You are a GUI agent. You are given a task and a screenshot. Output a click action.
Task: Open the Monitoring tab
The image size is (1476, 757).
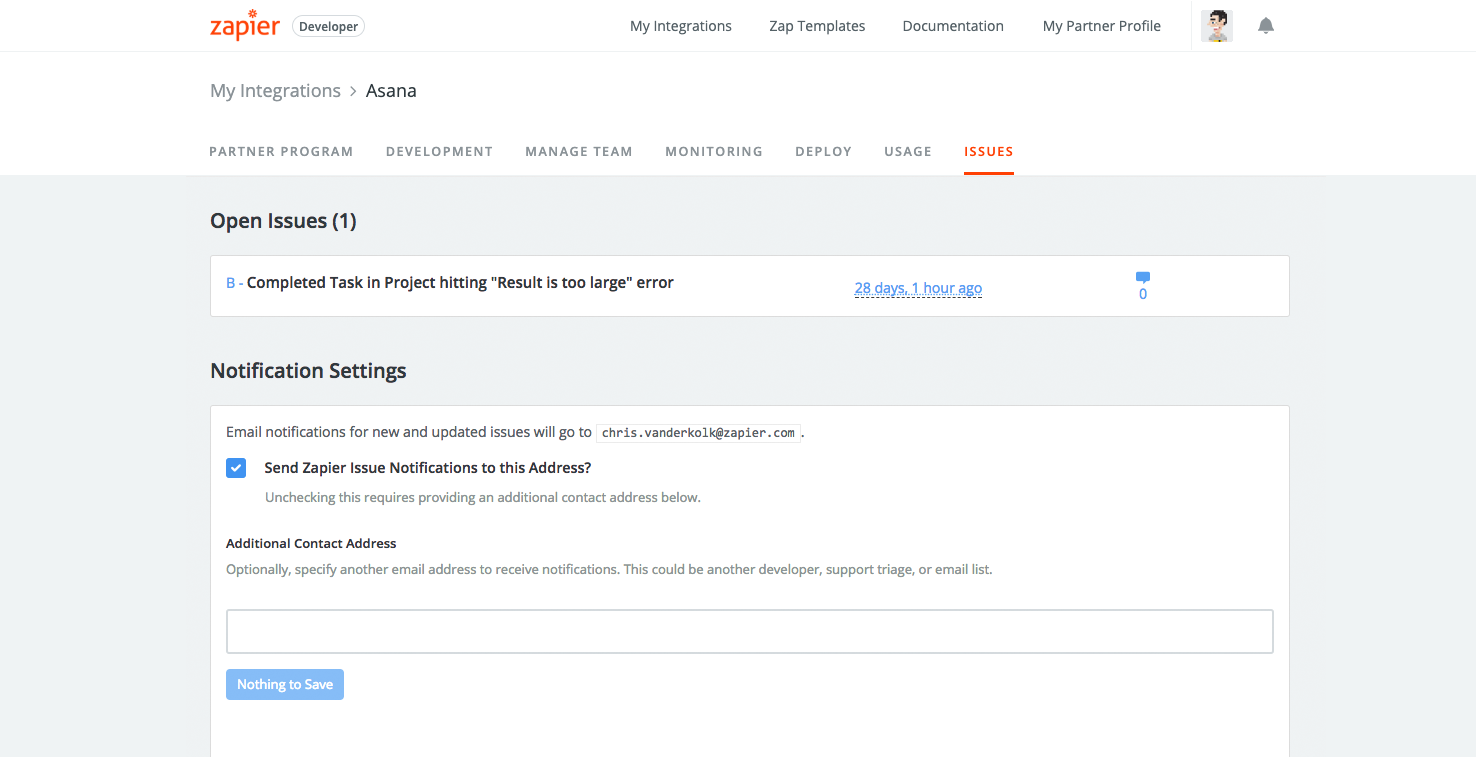coord(714,152)
